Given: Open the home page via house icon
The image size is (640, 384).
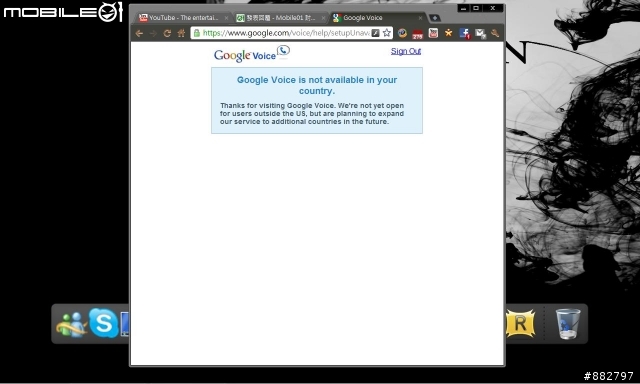Looking at the screenshot, I should coord(181,33).
